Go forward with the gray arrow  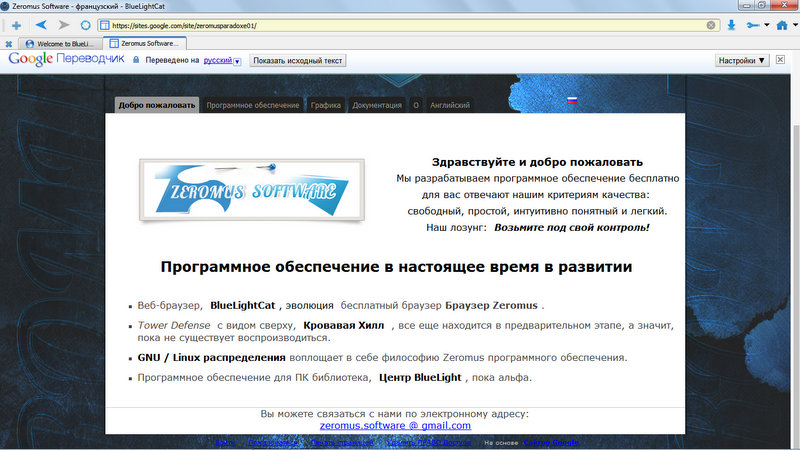63,24
